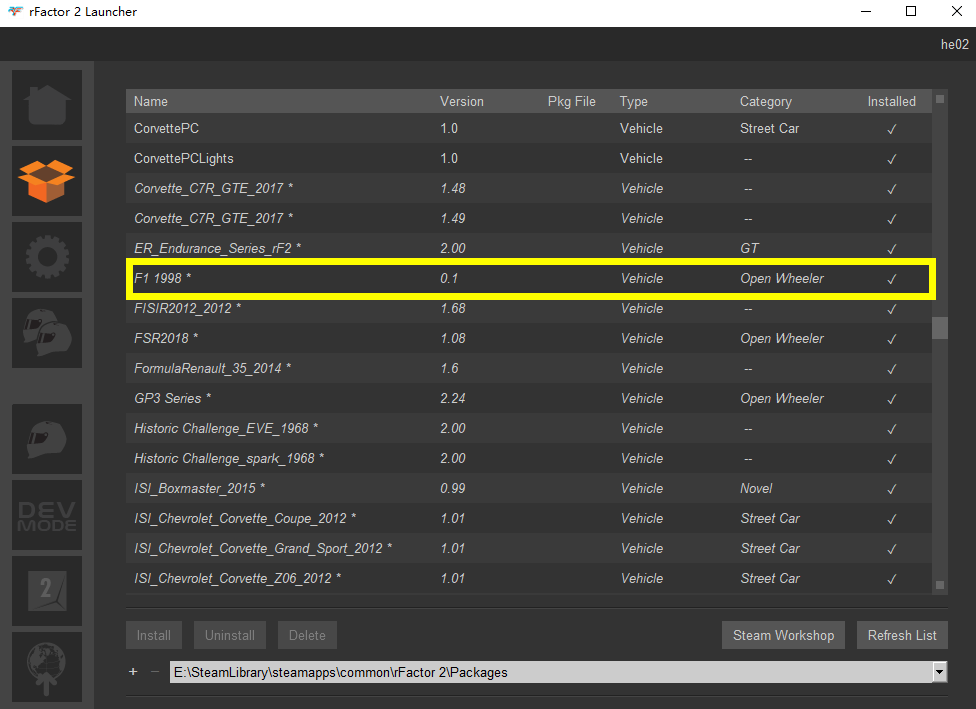Click version 0.99 cell
Screen dimensions: 976x709
(453, 489)
